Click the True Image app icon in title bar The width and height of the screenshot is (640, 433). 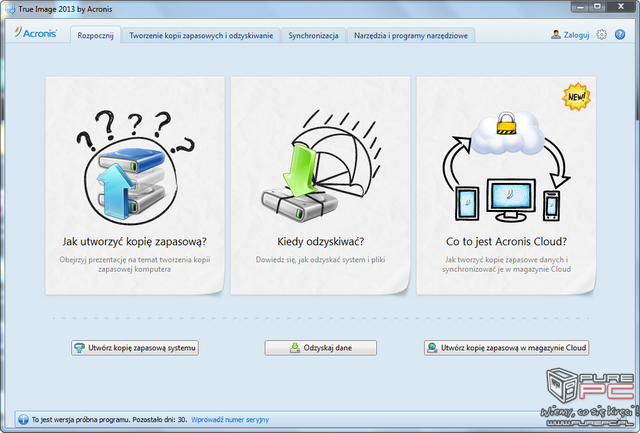tap(10, 9)
